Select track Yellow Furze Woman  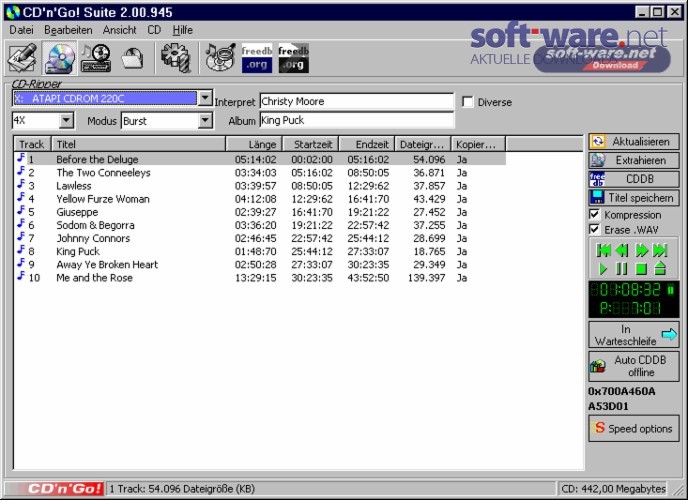(260, 199)
